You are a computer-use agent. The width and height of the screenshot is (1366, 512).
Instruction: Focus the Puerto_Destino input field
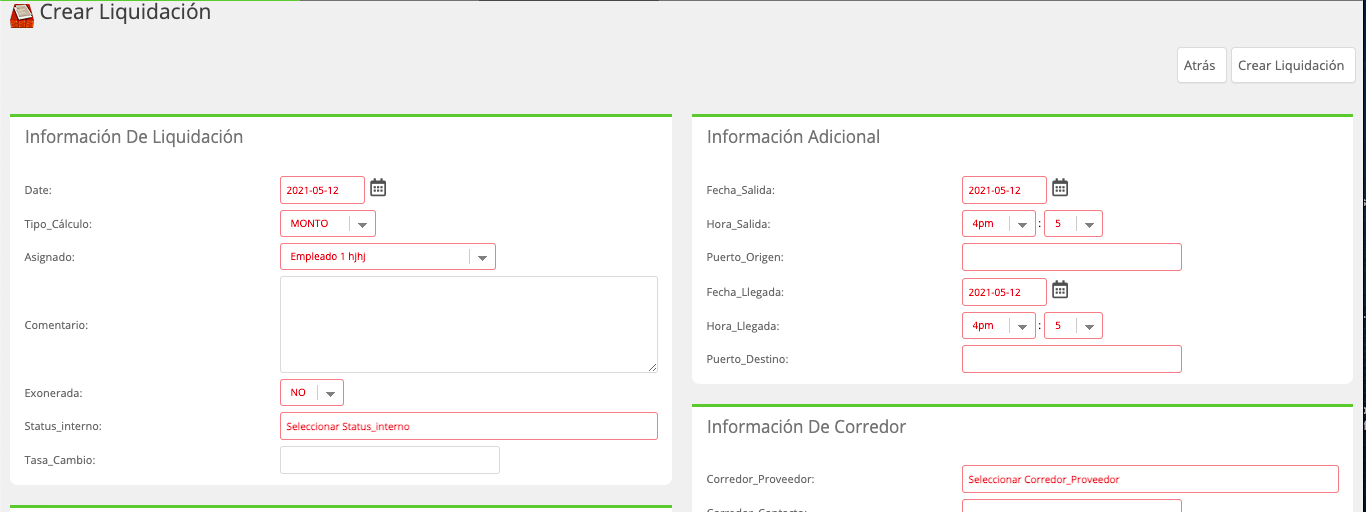point(1072,359)
